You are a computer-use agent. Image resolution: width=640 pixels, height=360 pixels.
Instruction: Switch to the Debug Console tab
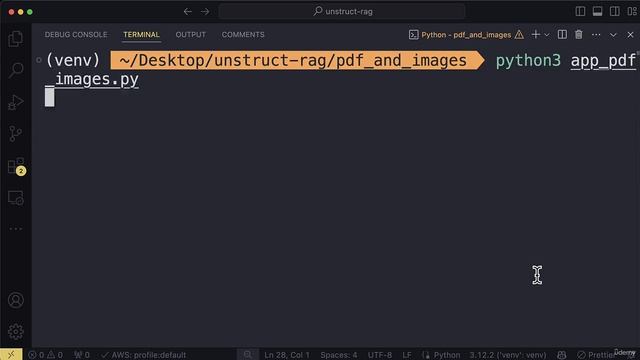76,35
